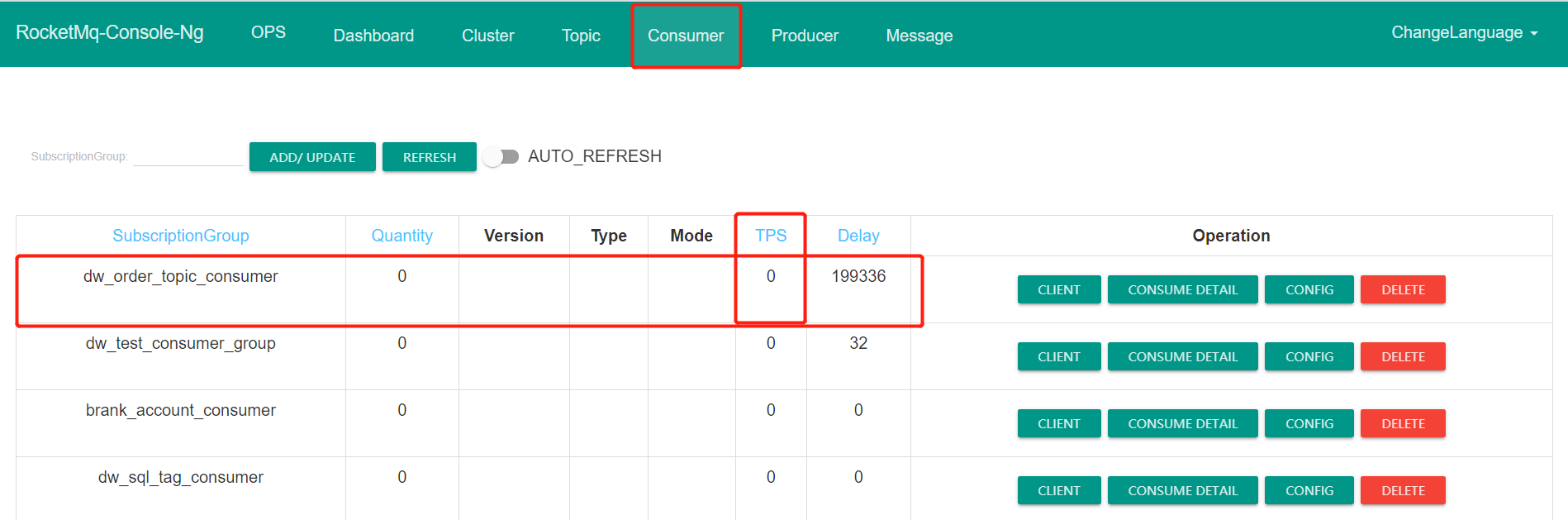Delete the dw_sql_tag_consumer group
The width and height of the screenshot is (1568, 520).
tap(1402, 490)
